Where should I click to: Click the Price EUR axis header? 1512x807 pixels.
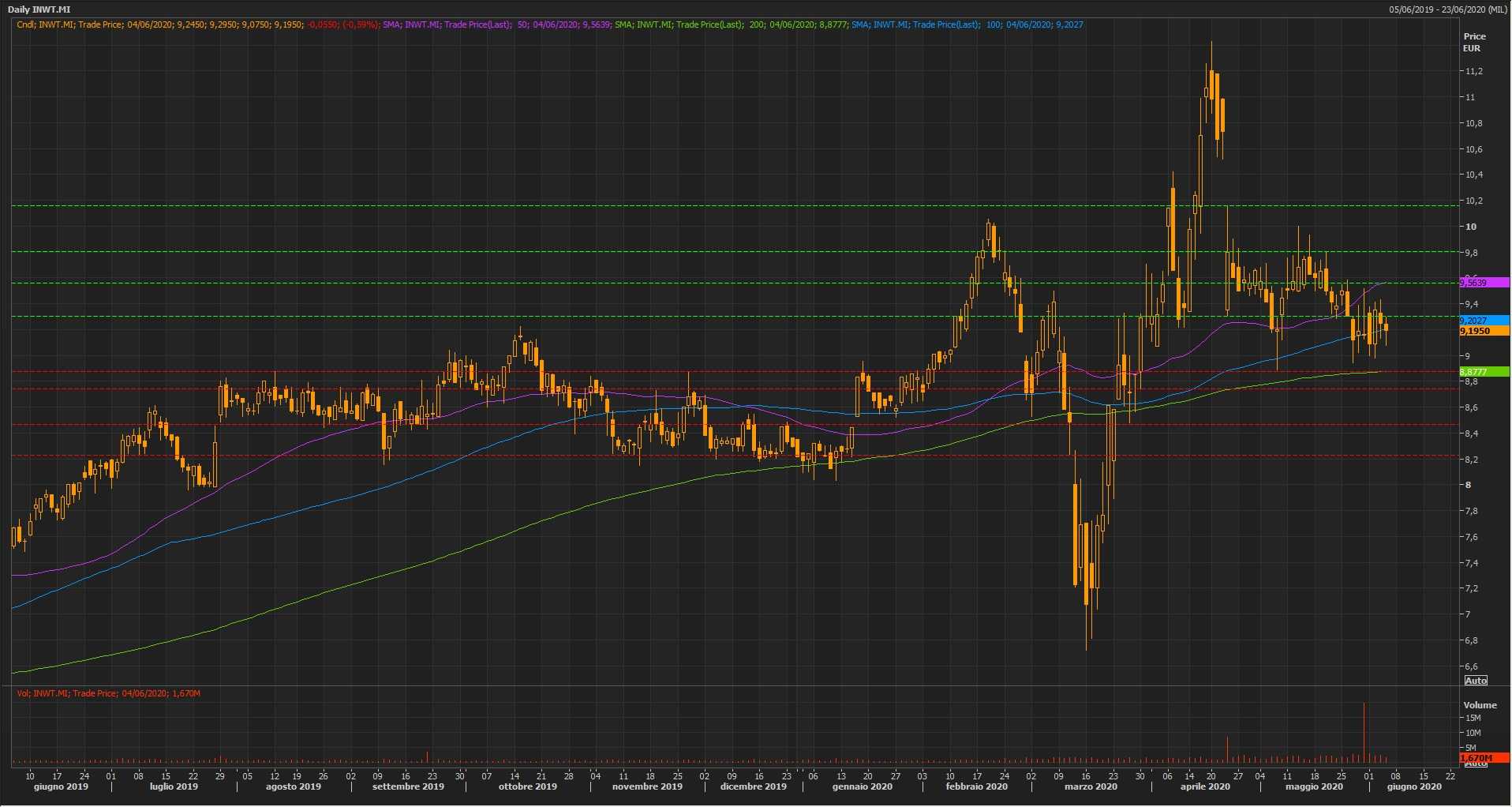point(1473,42)
